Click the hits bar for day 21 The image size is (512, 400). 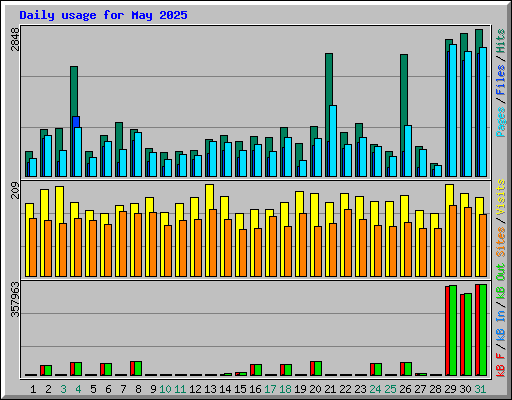pyautogui.click(x=329, y=79)
